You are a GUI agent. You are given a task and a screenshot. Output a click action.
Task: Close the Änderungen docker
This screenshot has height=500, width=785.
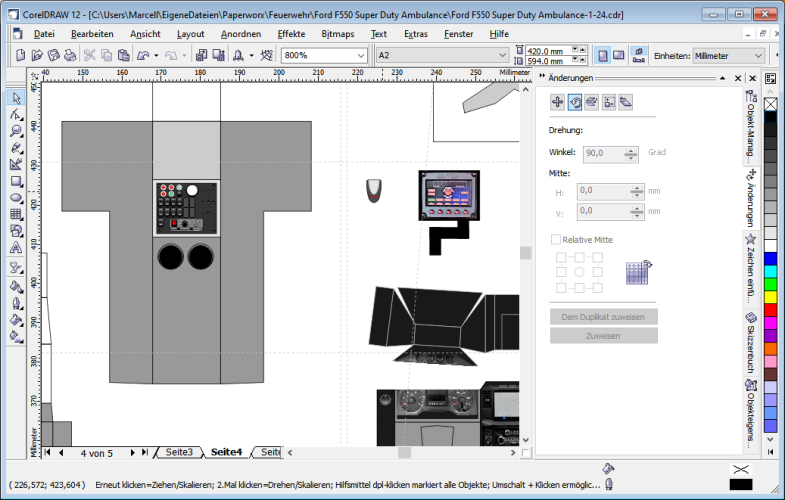(737, 78)
